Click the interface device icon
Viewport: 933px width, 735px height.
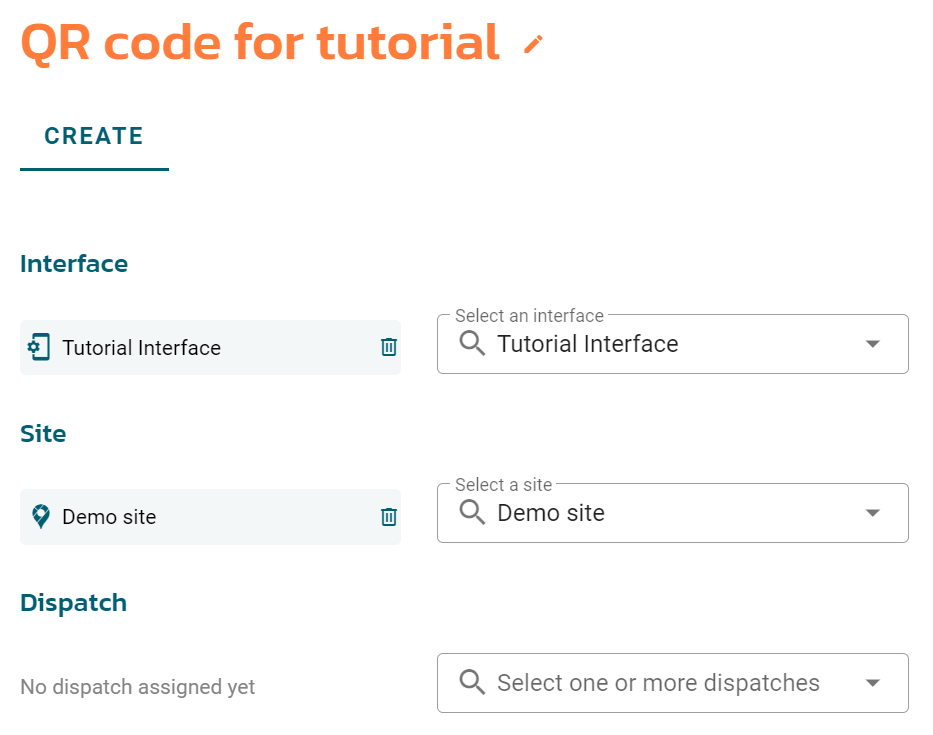tap(39, 347)
